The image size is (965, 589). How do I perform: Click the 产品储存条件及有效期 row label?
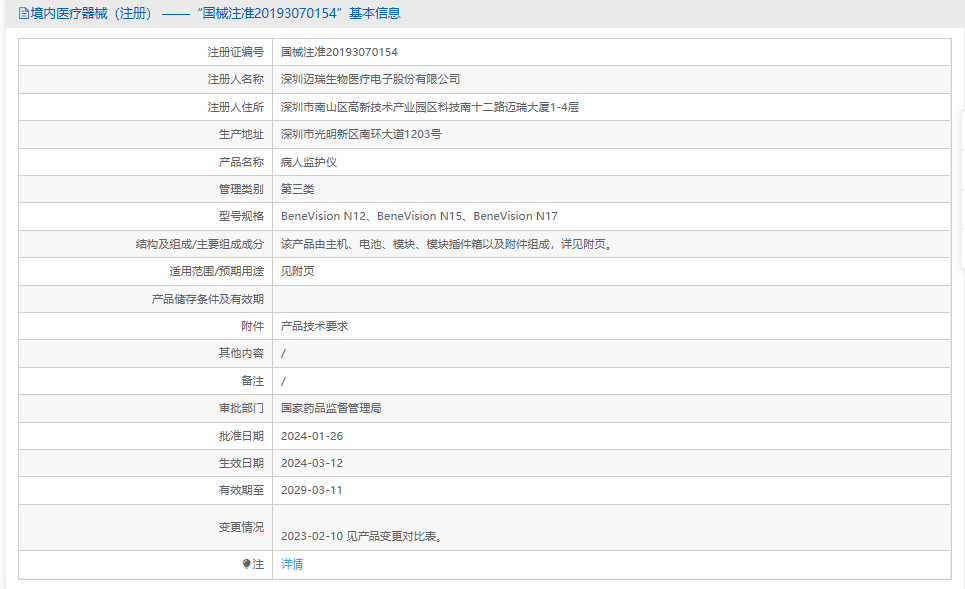click(x=208, y=299)
